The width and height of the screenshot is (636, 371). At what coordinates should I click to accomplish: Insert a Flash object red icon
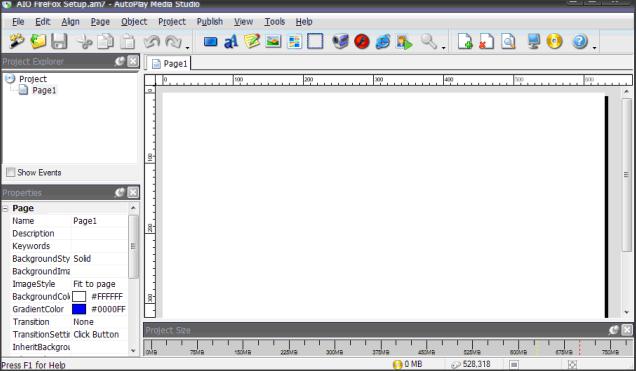click(362, 41)
